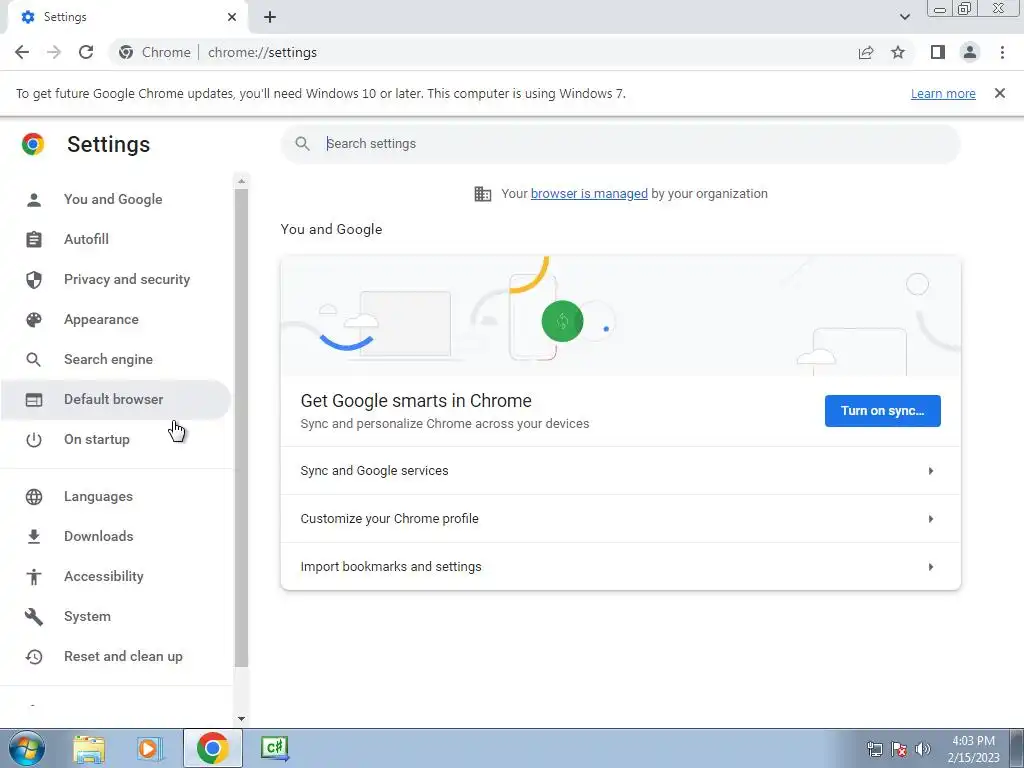Click the chrome://settings address text
This screenshot has height=768, width=1024.
[263, 52]
